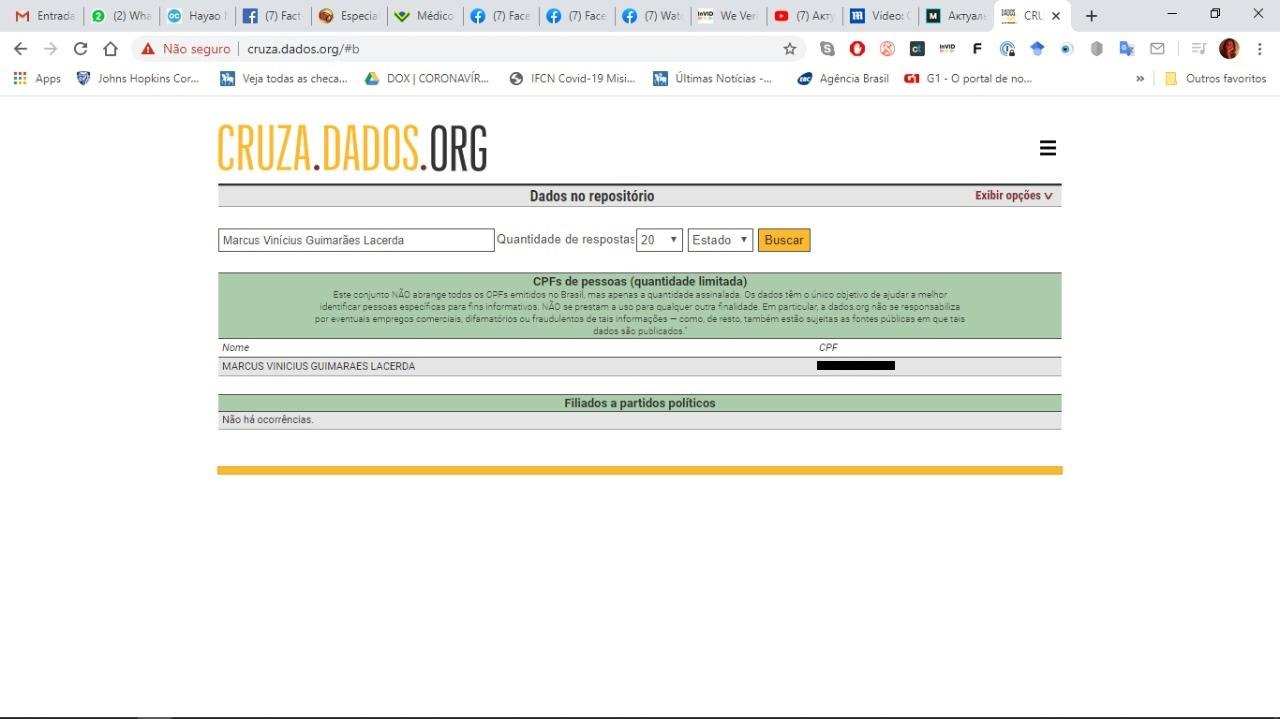The image size is (1280, 719).
Task: Open the Estado dropdown
Action: point(720,240)
